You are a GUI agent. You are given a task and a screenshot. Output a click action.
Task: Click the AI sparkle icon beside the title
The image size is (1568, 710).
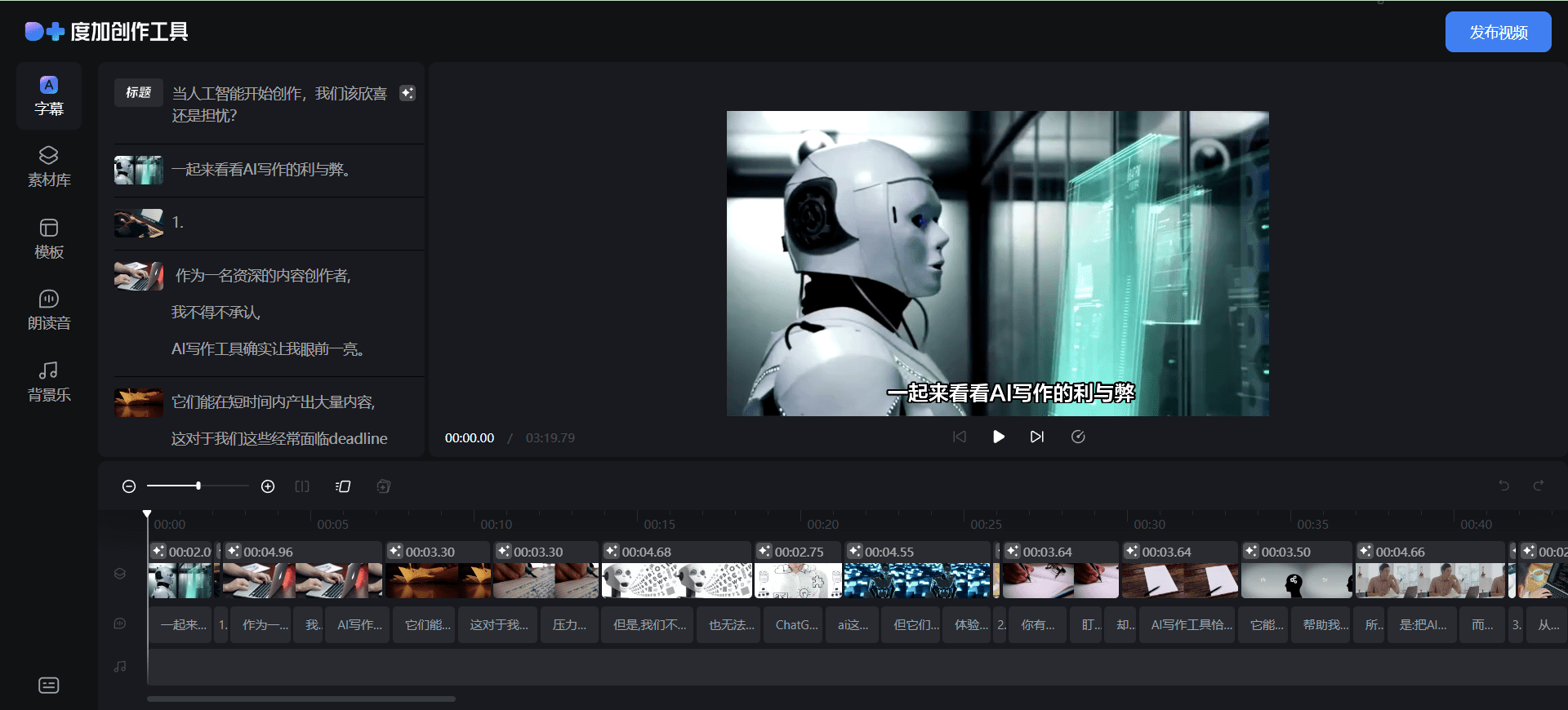407,93
